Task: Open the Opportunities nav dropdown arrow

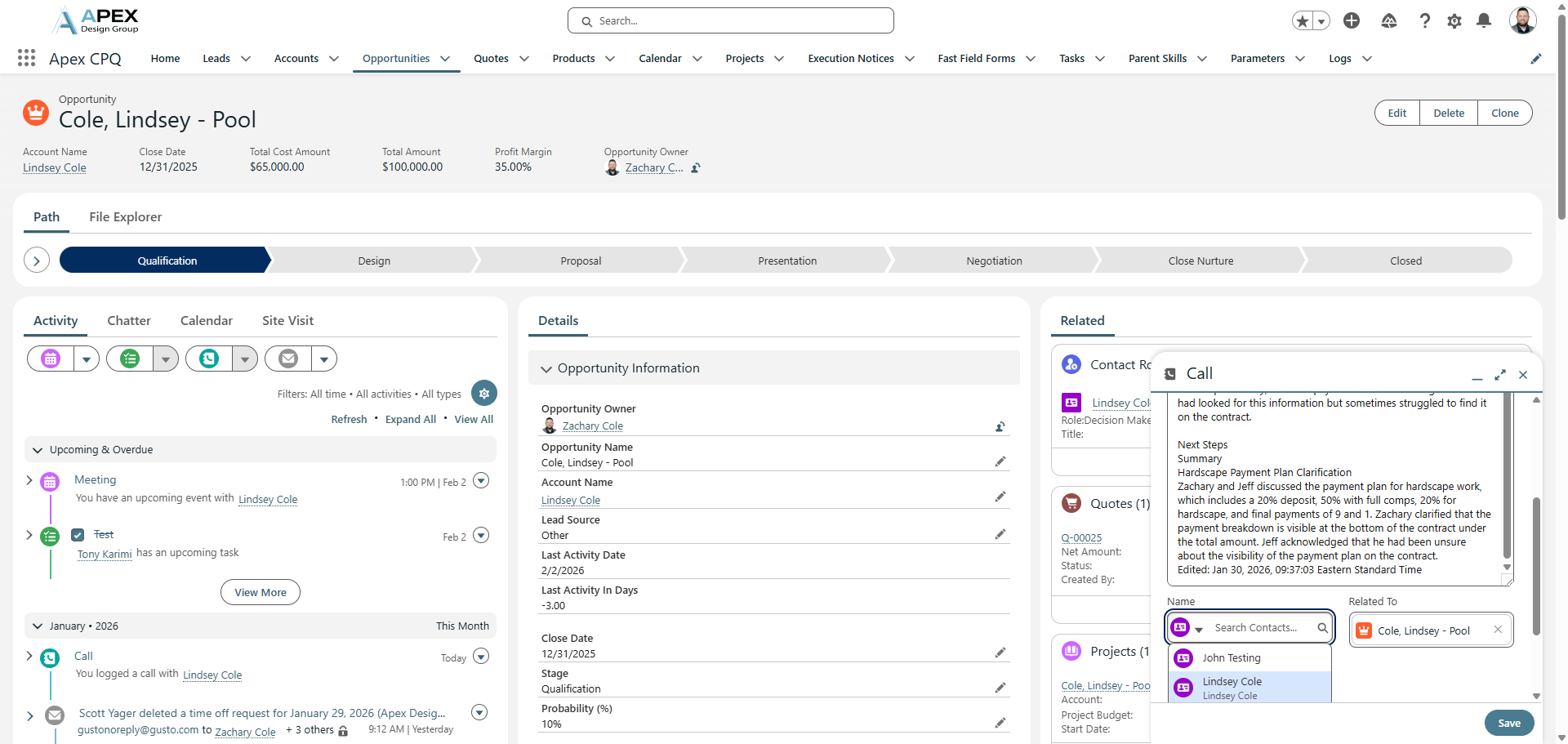Action: pos(445,59)
